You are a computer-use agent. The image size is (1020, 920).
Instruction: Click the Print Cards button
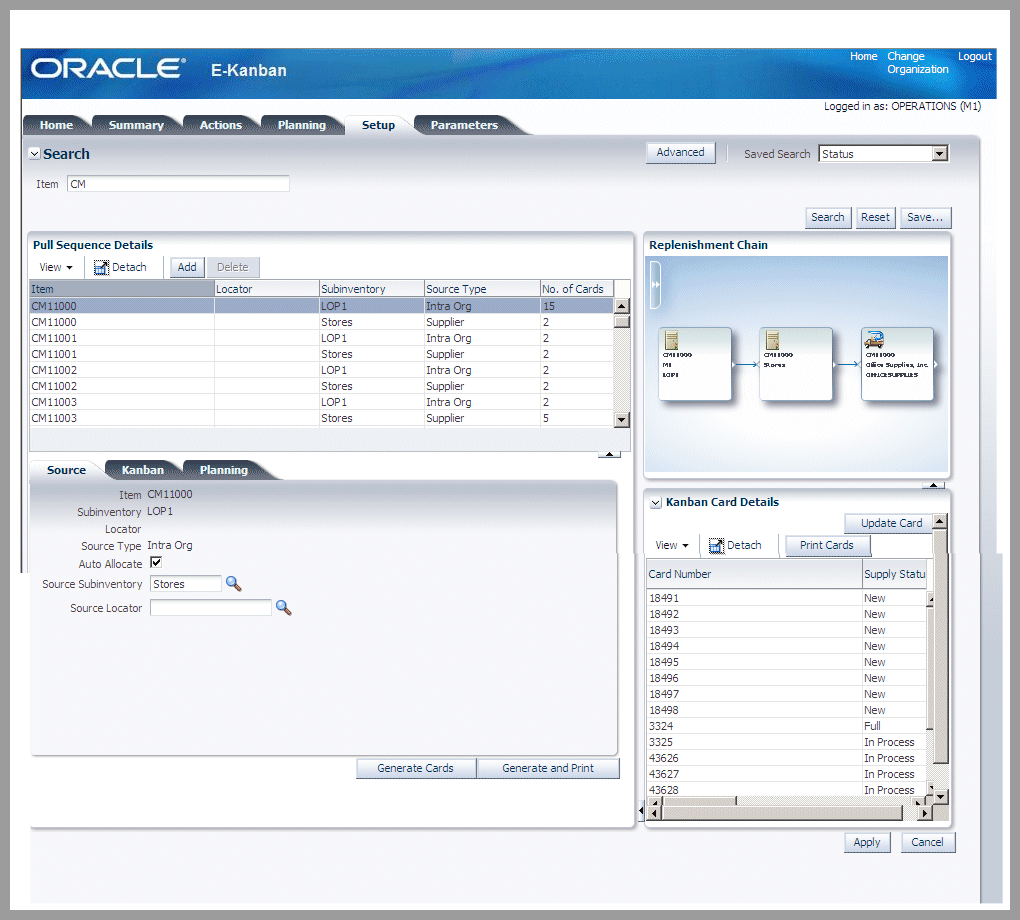point(827,545)
